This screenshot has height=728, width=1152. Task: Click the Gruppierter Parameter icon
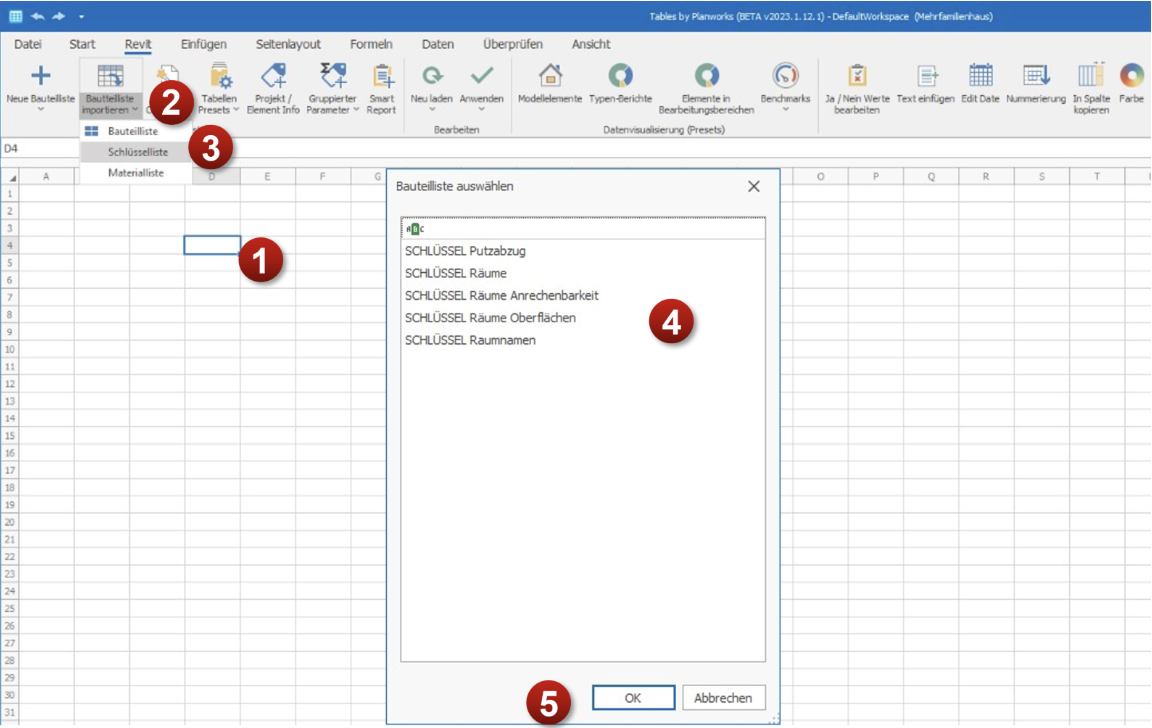tap(333, 76)
